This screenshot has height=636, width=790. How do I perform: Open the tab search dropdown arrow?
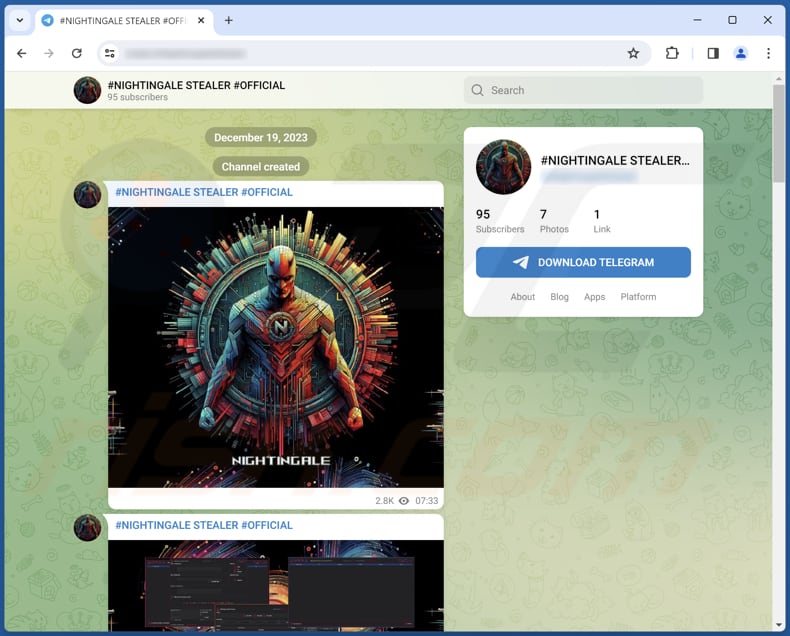pos(20,21)
